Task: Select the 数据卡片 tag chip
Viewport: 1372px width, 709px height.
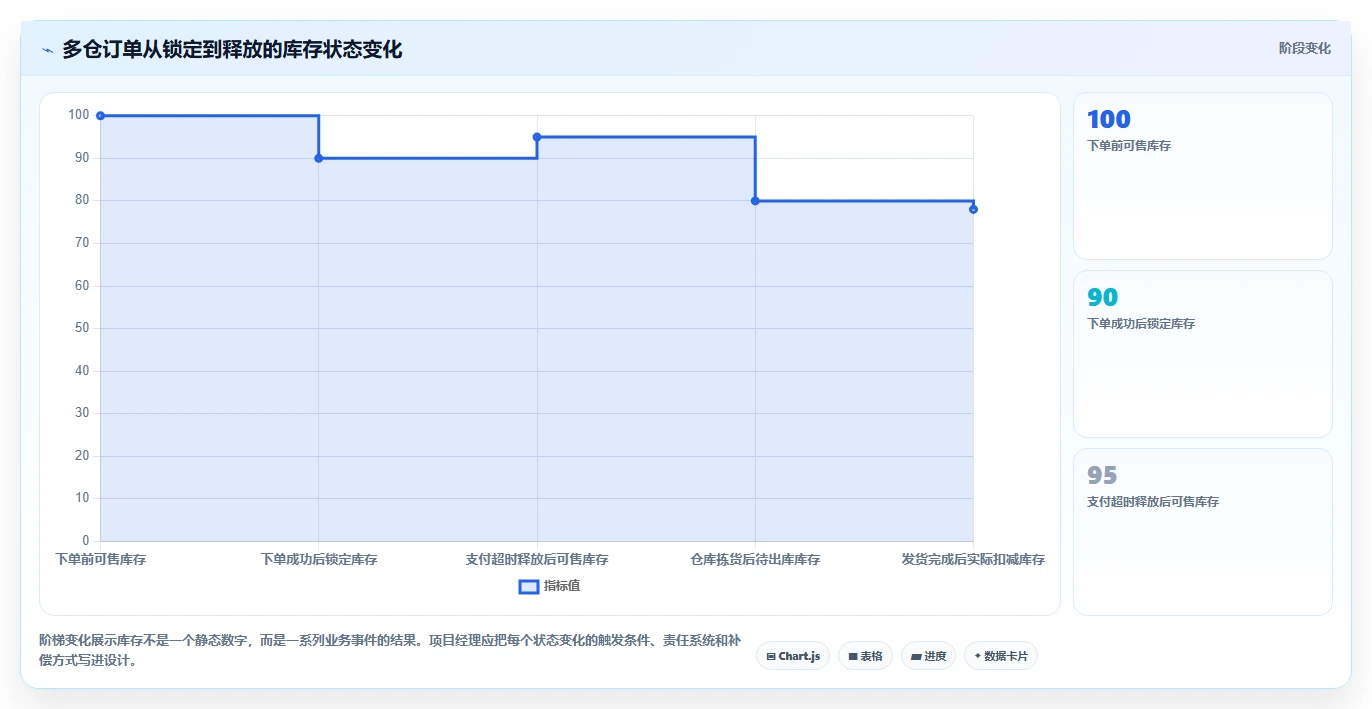Action: click(1001, 656)
